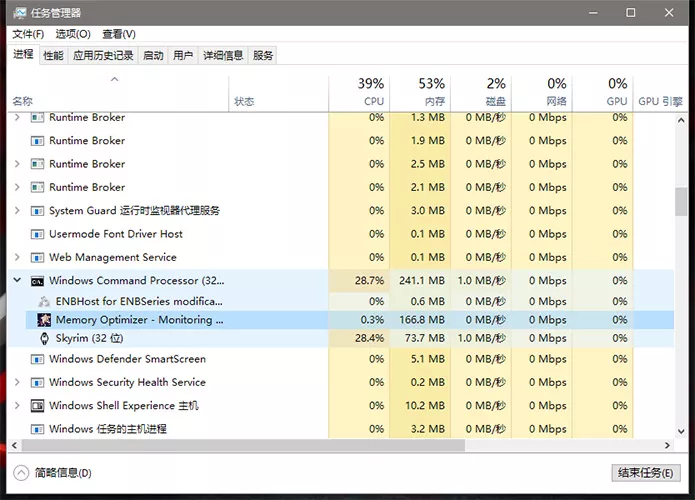
Task: Click the horizontal scrollbar thumb
Action: [x=243, y=445]
